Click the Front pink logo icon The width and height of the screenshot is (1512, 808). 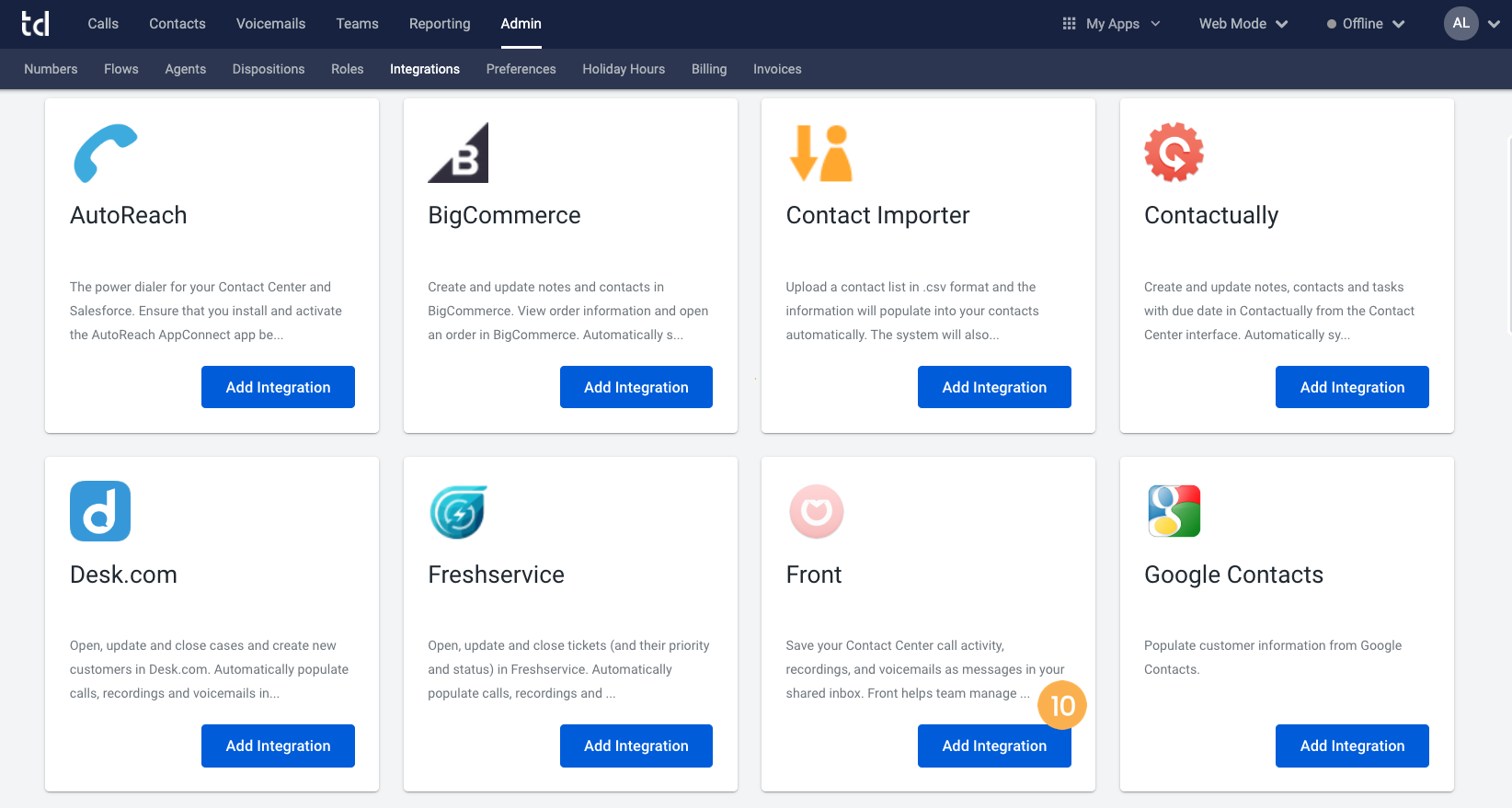817,511
